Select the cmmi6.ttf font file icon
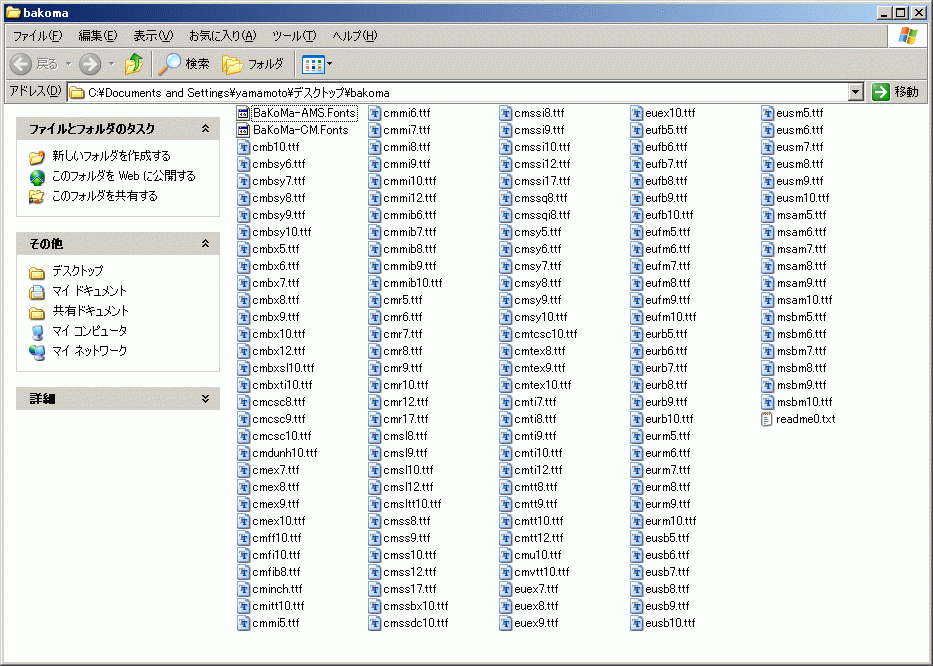Screen dimensions: 933x666 click(374, 113)
